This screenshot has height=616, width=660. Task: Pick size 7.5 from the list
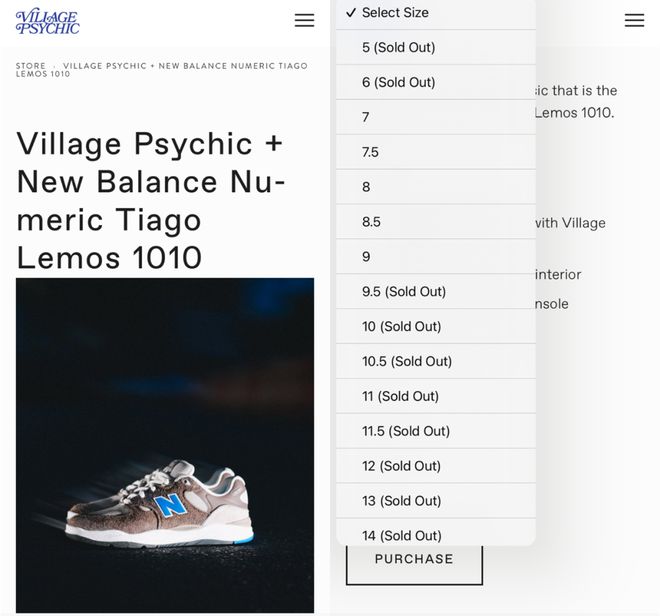[x=436, y=152]
